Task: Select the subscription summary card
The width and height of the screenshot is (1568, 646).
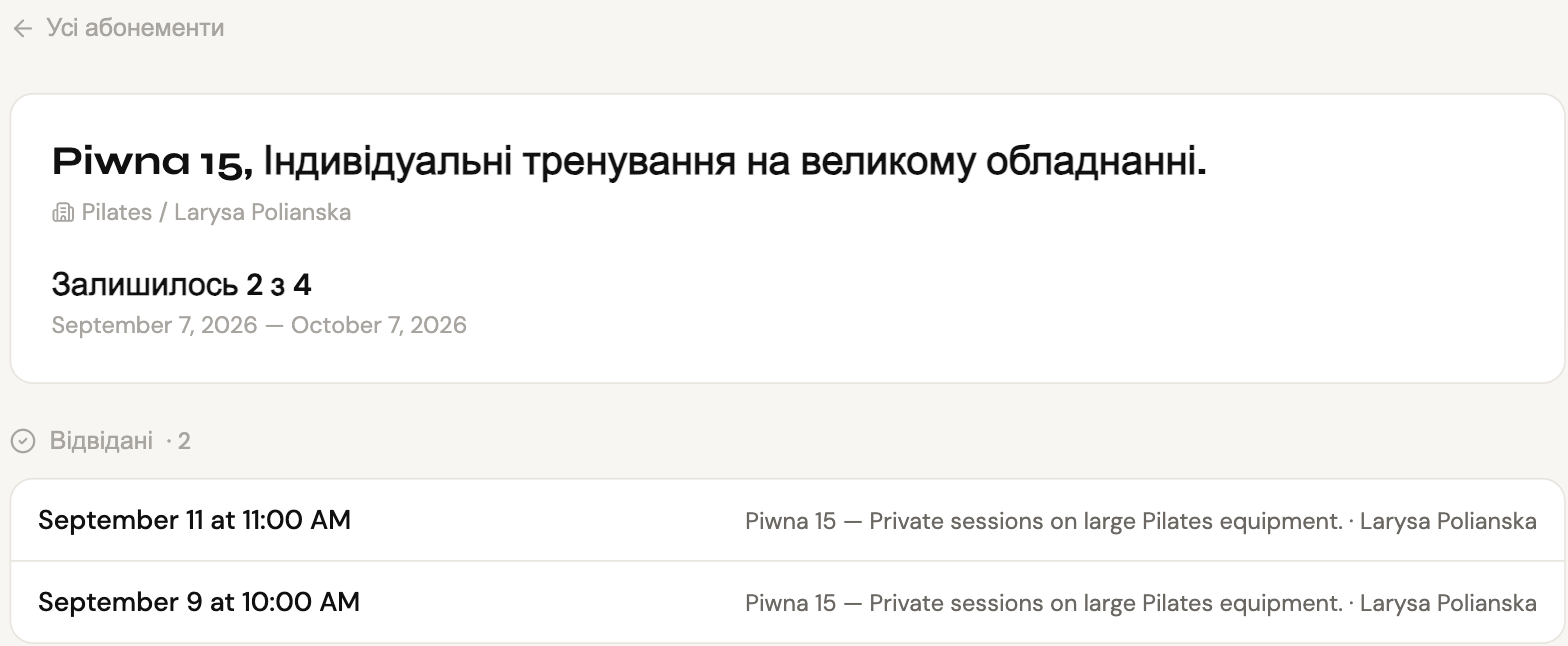Action: [x=787, y=239]
